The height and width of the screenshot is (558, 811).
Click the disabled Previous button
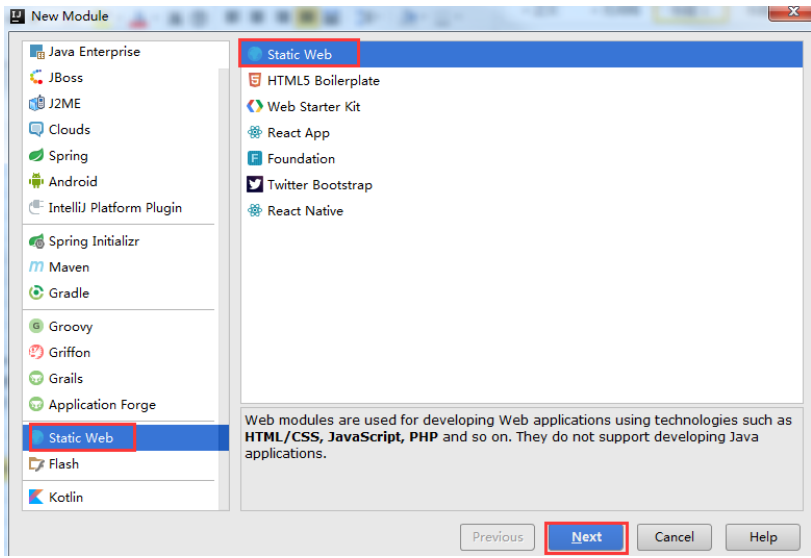point(497,537)
